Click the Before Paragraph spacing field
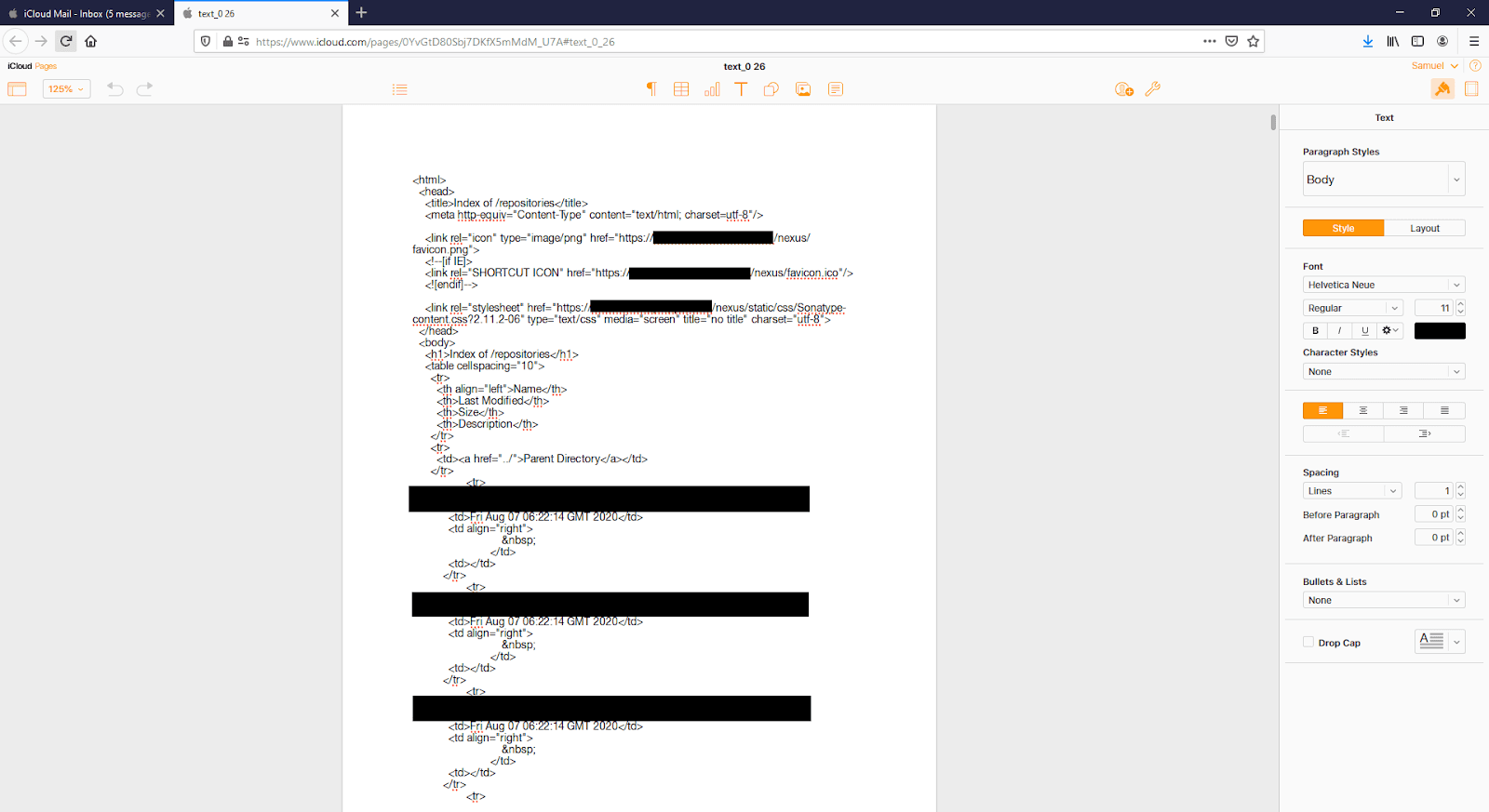The width and height of the screenshot is (1489, 812). pyautogui.click(x=1433, y=514)
